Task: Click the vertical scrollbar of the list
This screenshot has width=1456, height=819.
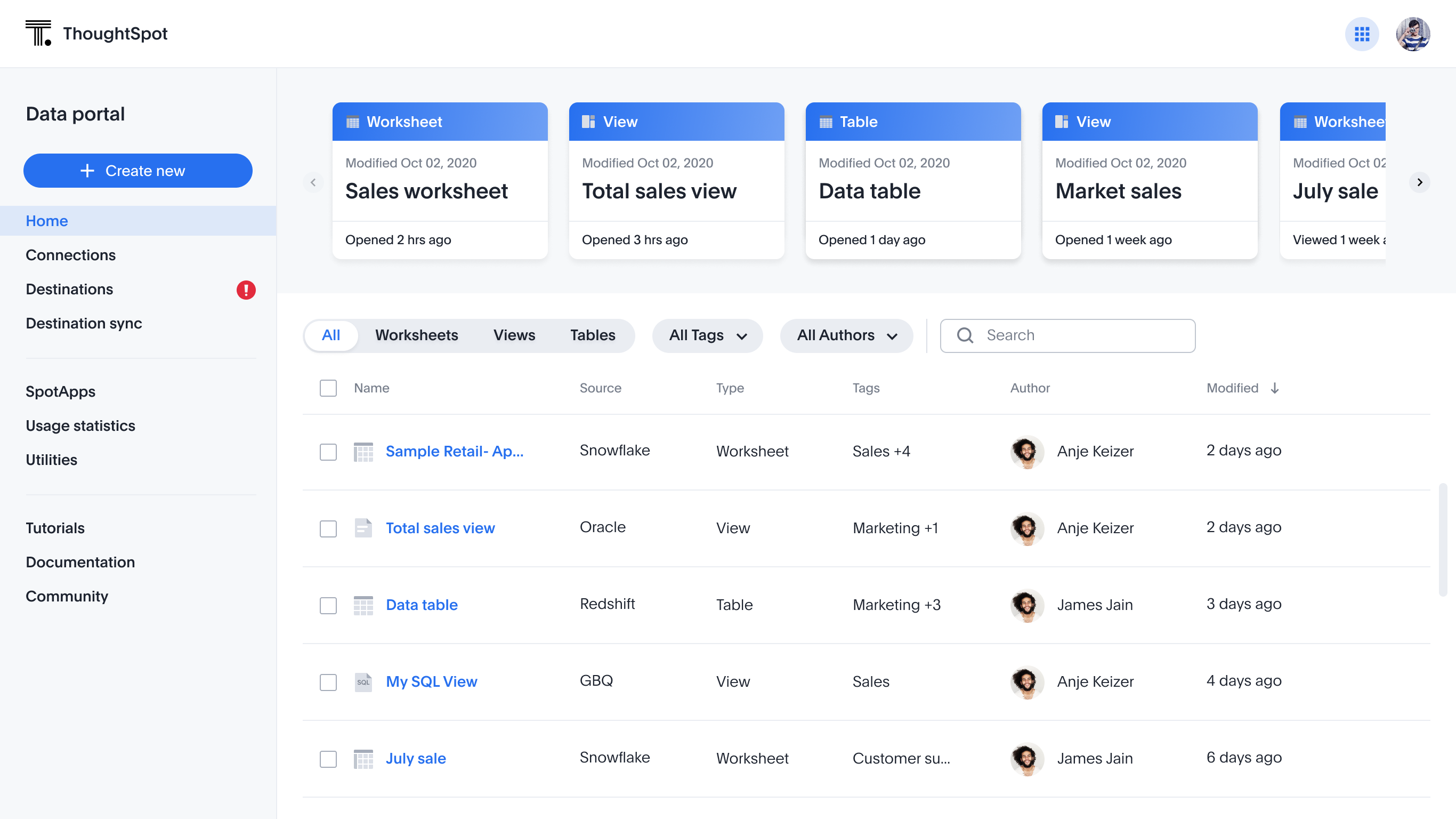Action: pos(1443,540)
